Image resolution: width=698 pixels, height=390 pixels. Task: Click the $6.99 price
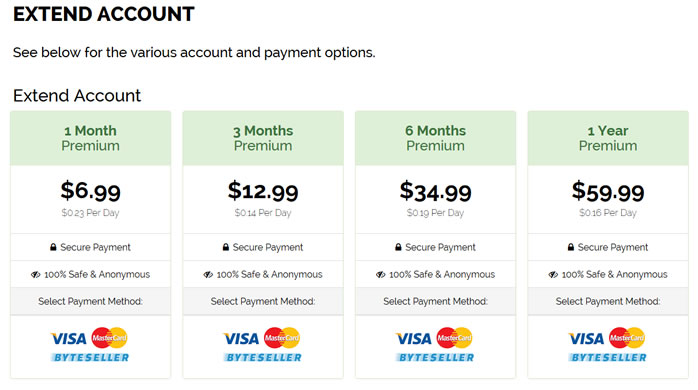(x=90, y=191)
